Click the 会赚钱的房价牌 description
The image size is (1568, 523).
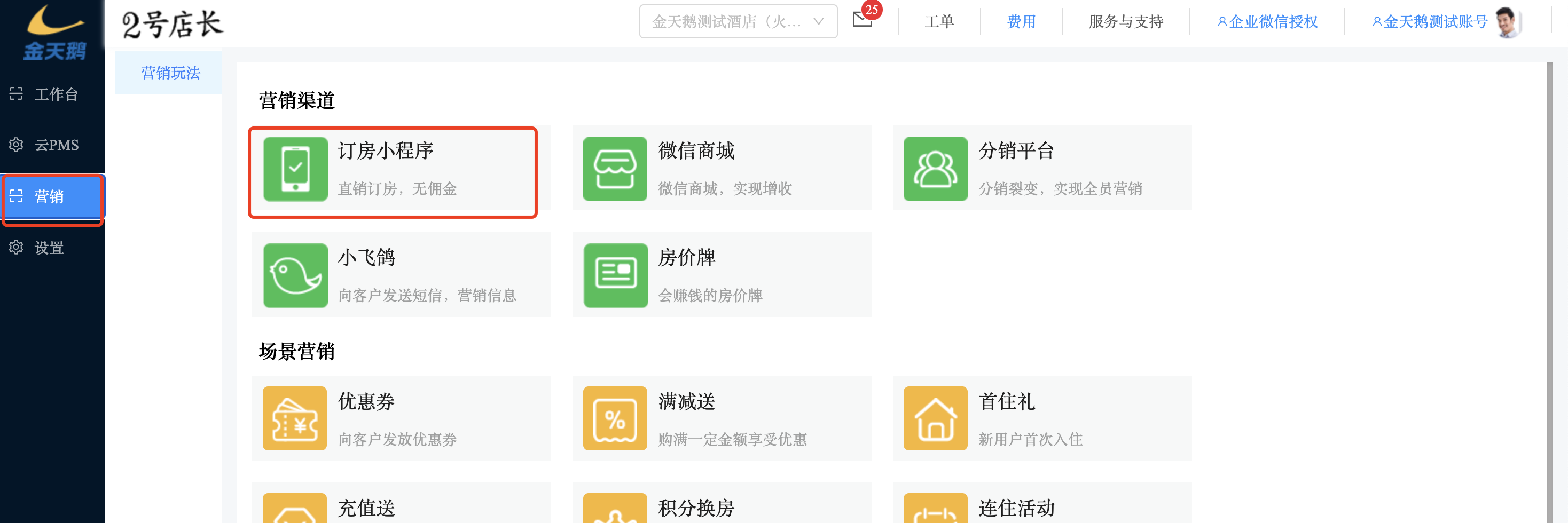[x=710, y=296]
